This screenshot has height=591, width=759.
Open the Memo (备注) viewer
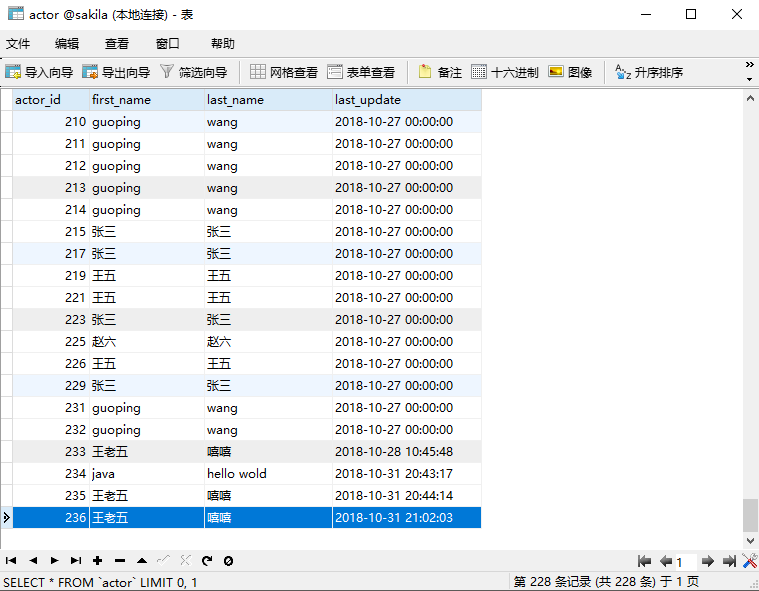440,72
